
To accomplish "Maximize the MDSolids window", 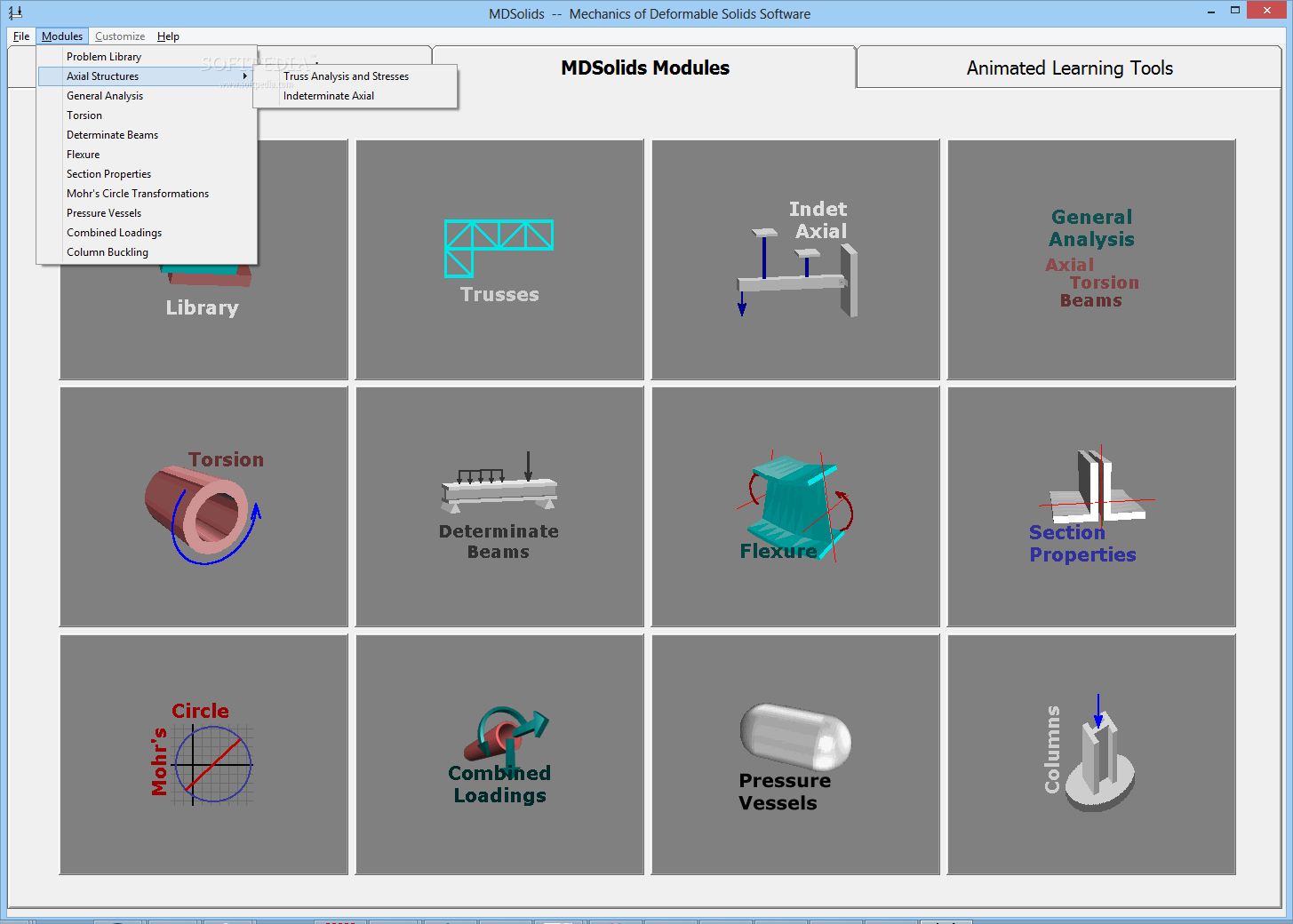I will (x=1234, y=11).
